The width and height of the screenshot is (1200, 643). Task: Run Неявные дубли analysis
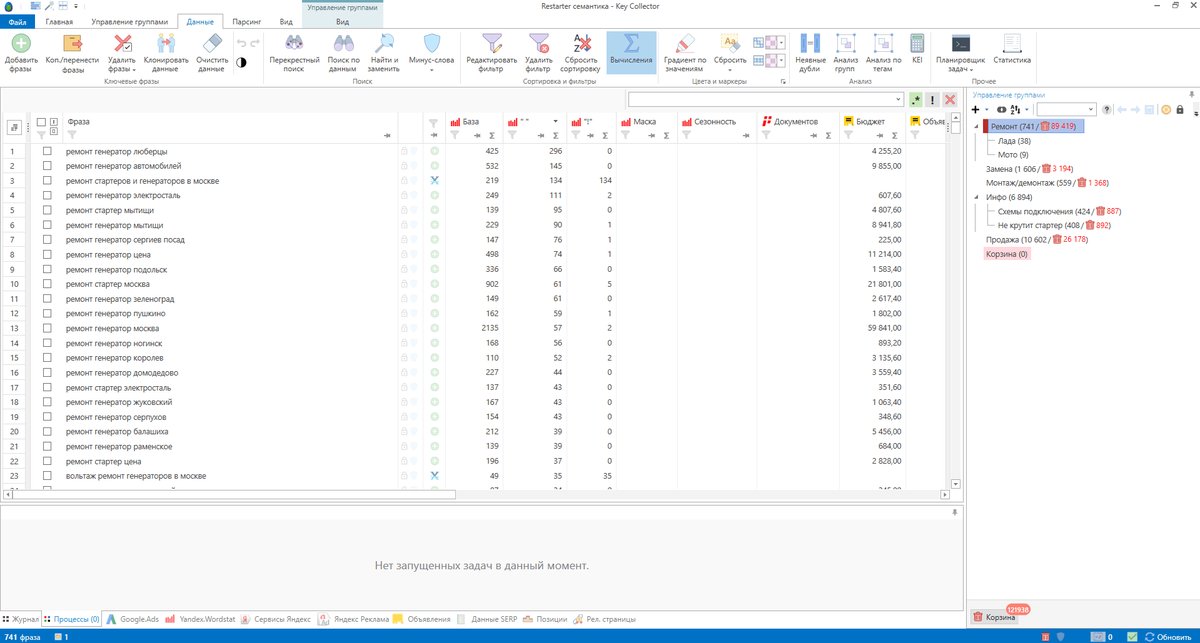click(x=810, y=55)
